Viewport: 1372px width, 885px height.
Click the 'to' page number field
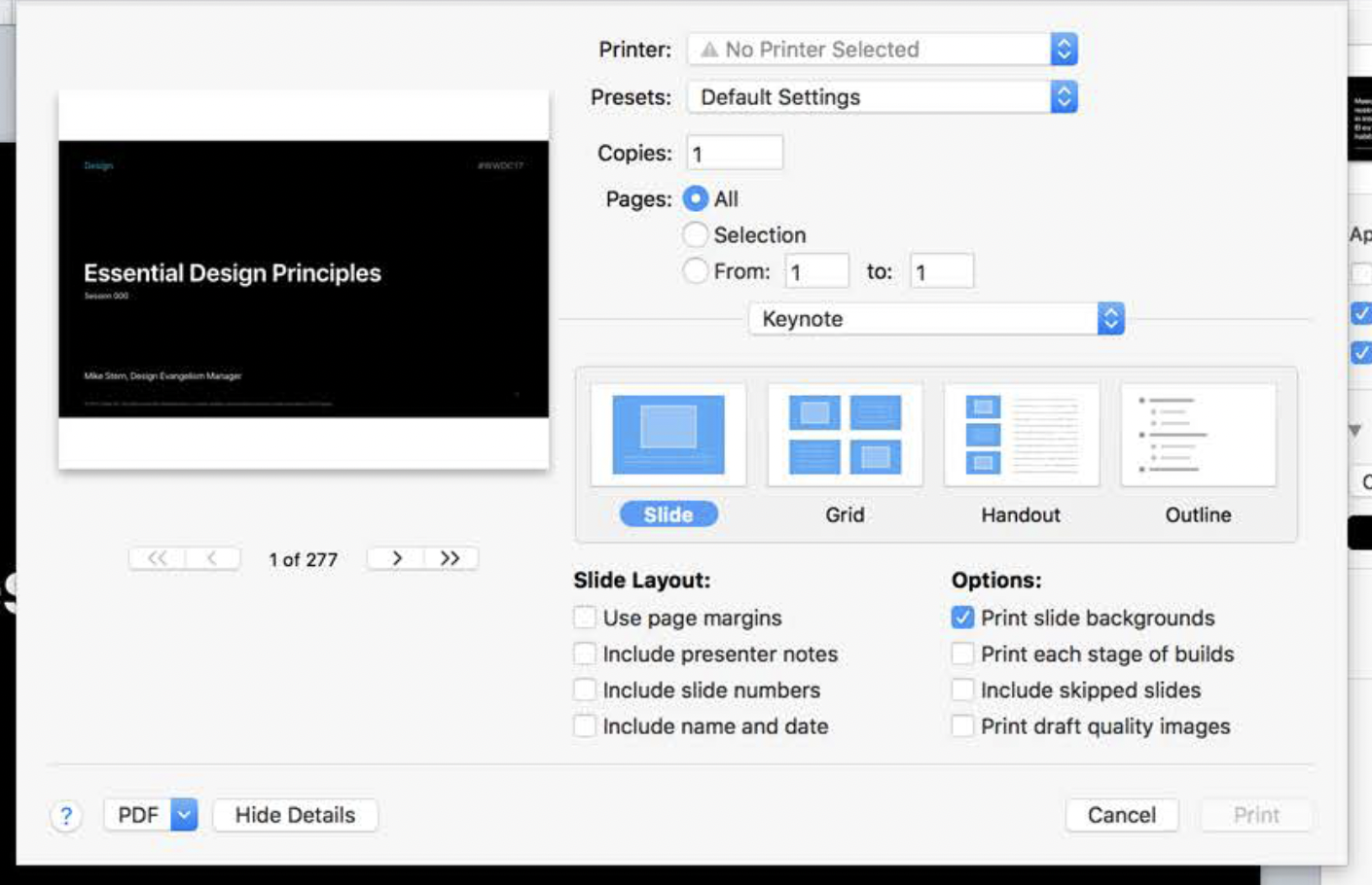tap(942, 271)
